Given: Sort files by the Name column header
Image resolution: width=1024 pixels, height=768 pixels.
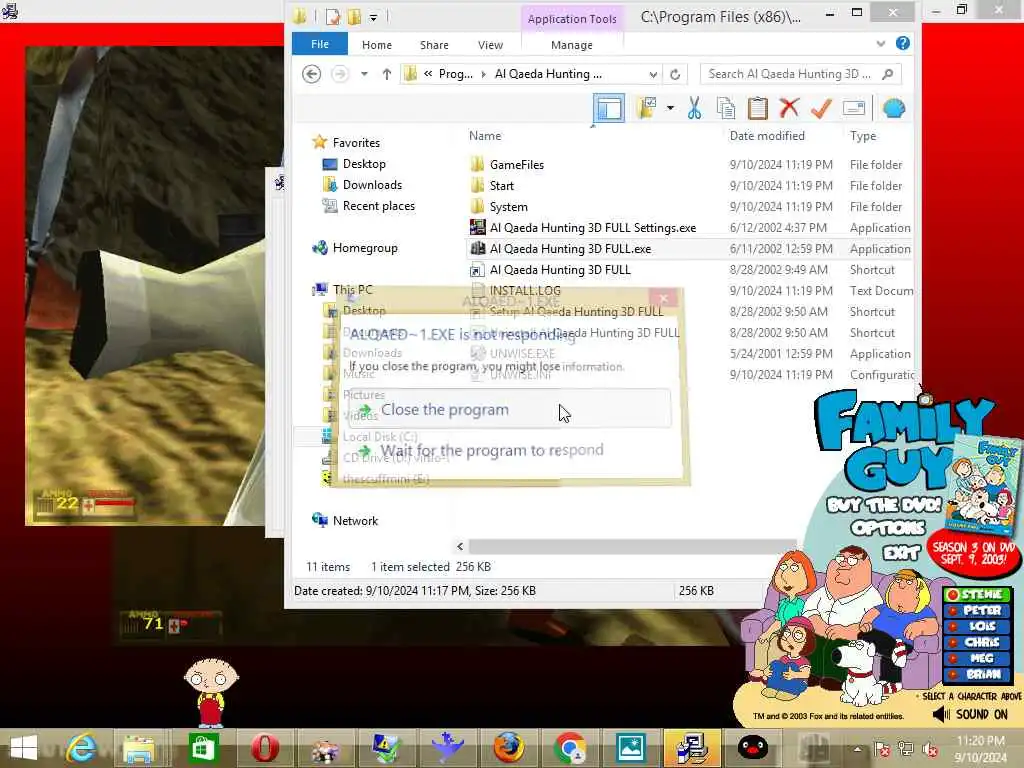Looking at the screenshot, I should click(485, 136).
